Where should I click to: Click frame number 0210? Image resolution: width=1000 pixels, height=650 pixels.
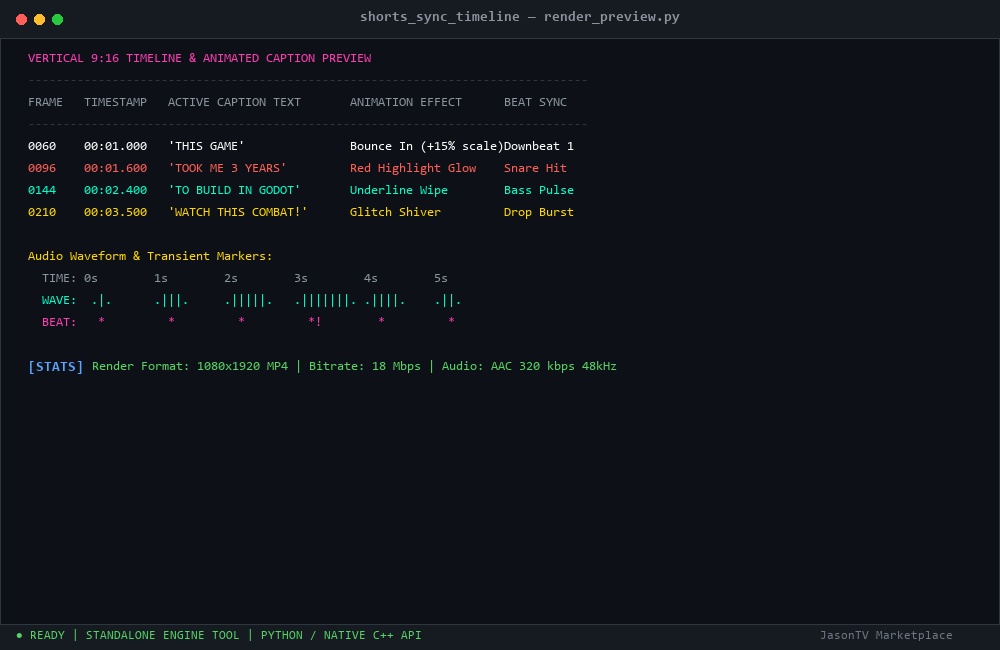[42, 212]
